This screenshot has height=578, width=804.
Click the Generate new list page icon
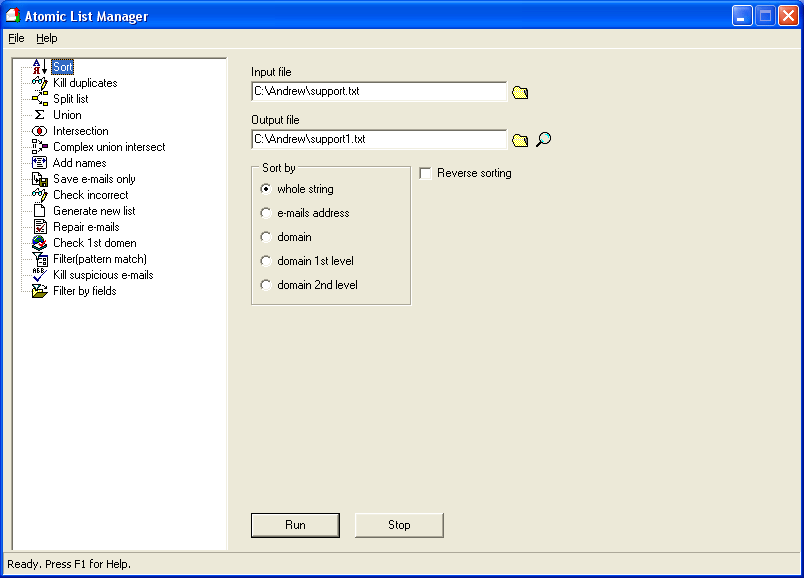coord(39,211)
